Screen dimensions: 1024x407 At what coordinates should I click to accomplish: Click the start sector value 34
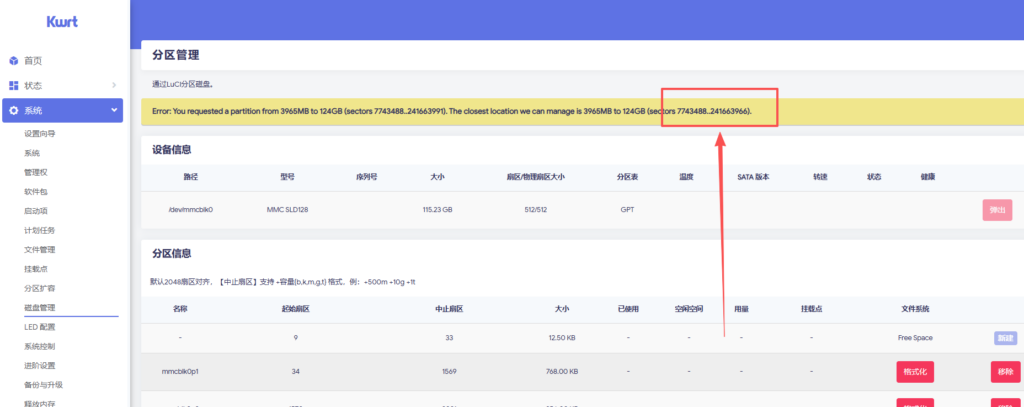point(296,371)
